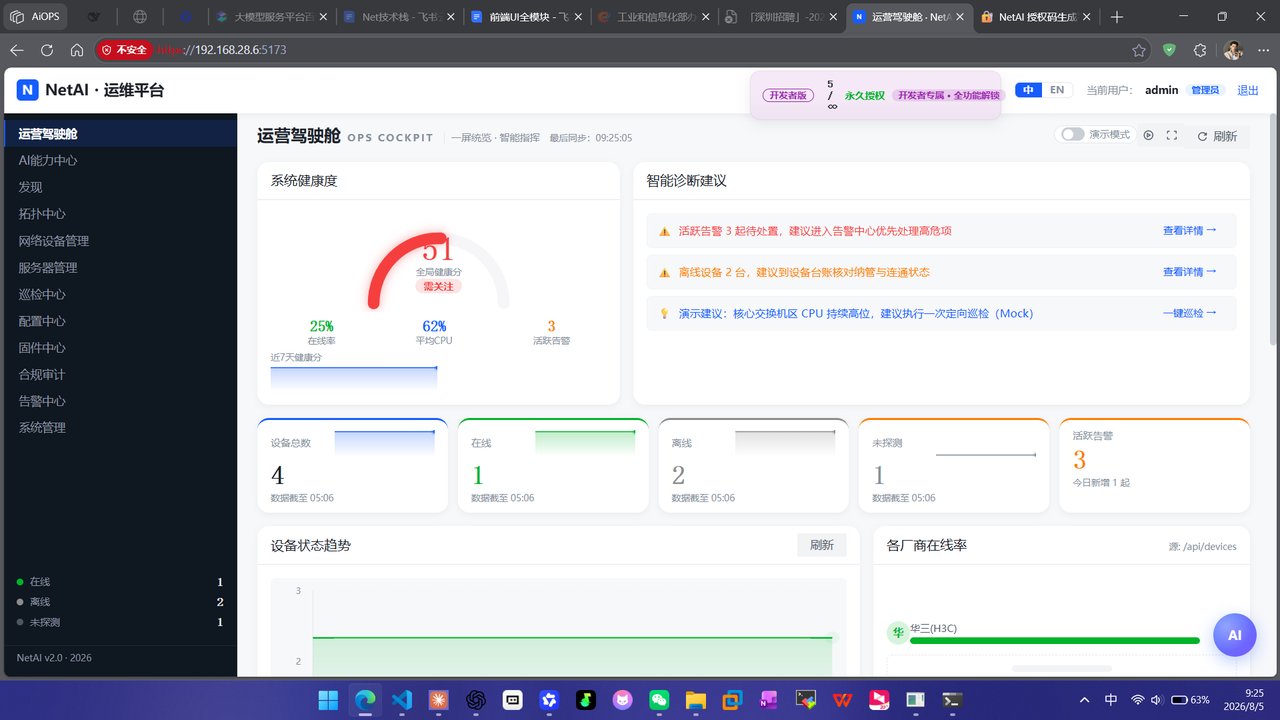Enter fullscreen via the expand icon

1172,135
